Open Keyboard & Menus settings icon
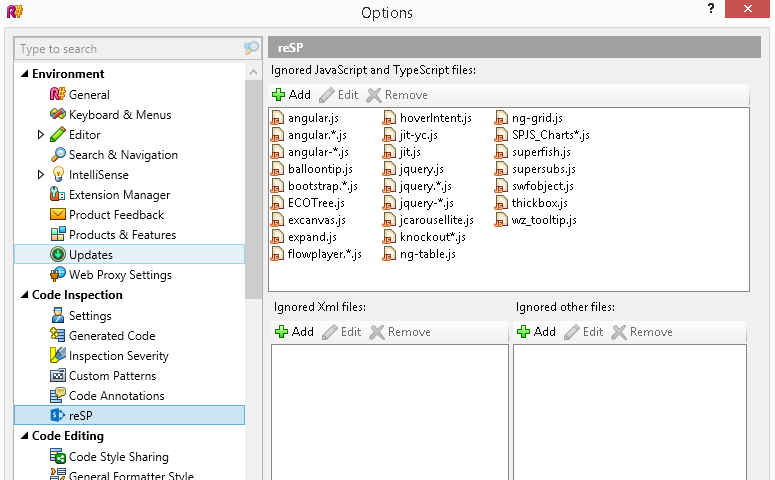Screen dimensions: 775x480 (x=58, y=115)
